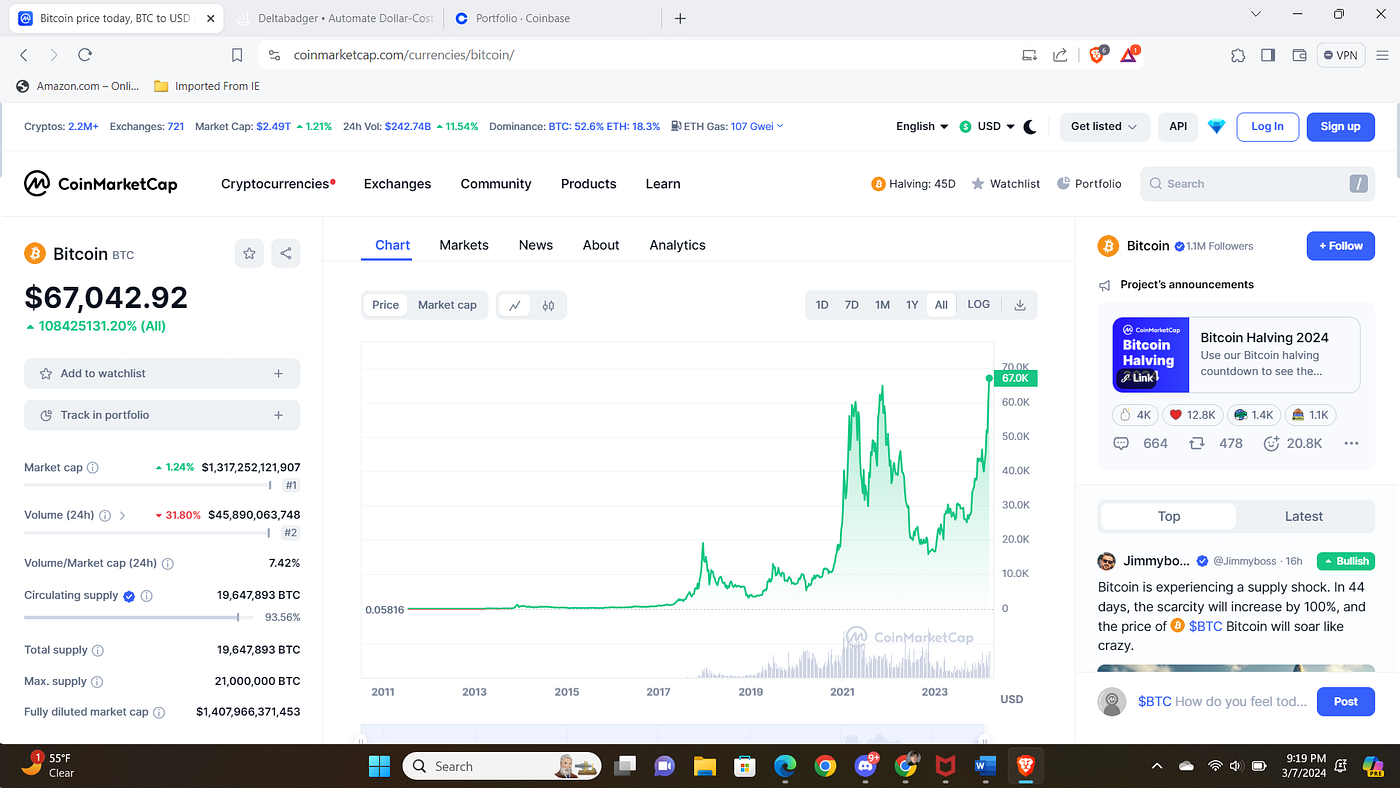Switch to line chart icon
The image size is (1400, 788).
tap(514, 305)
